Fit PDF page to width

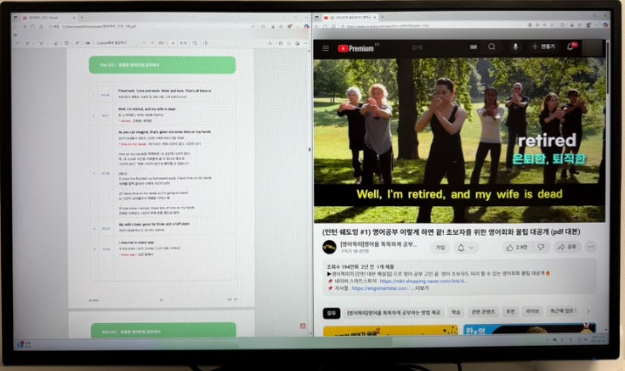161,43
